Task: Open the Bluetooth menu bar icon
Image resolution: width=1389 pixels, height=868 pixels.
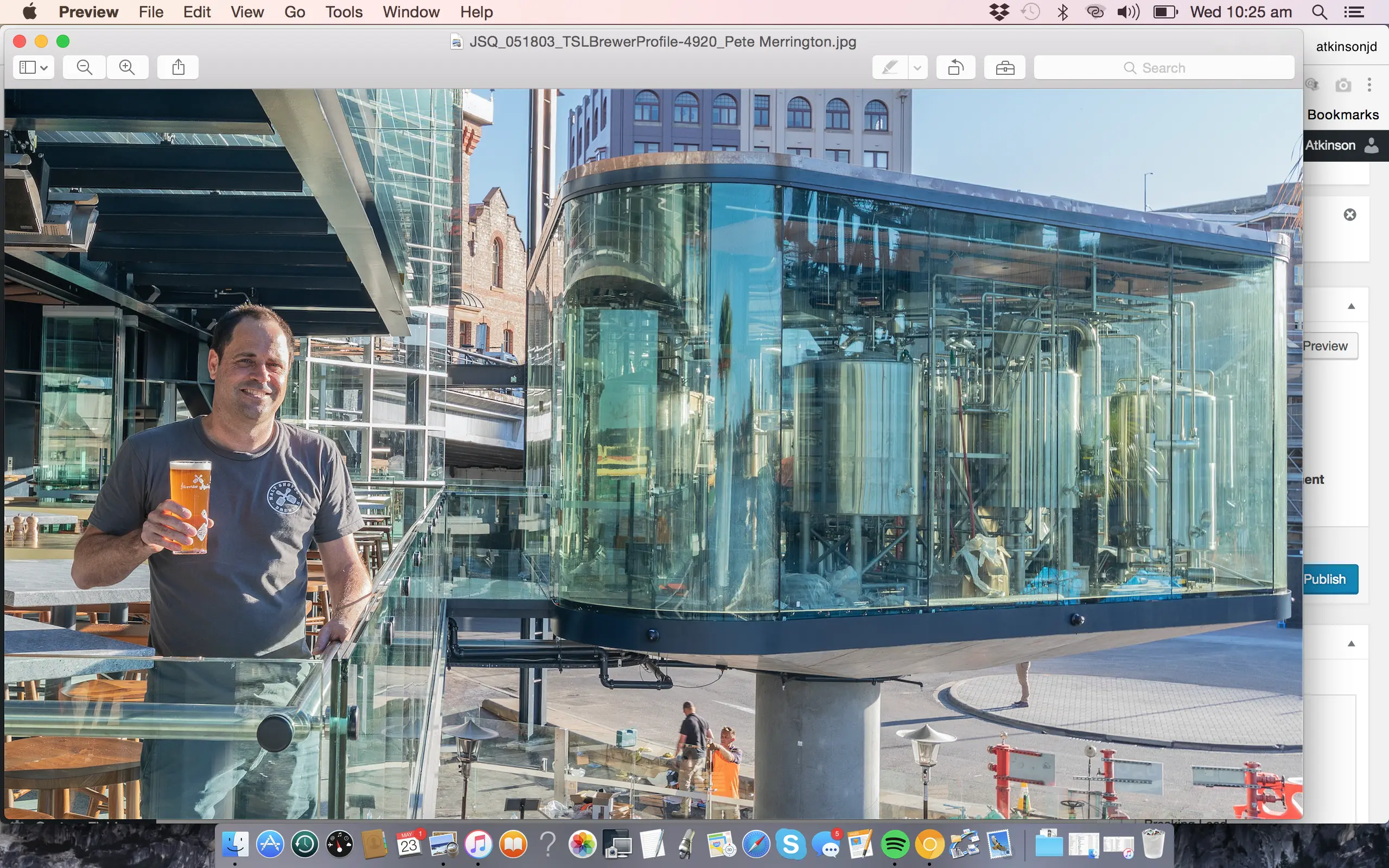Action: 1062,12
